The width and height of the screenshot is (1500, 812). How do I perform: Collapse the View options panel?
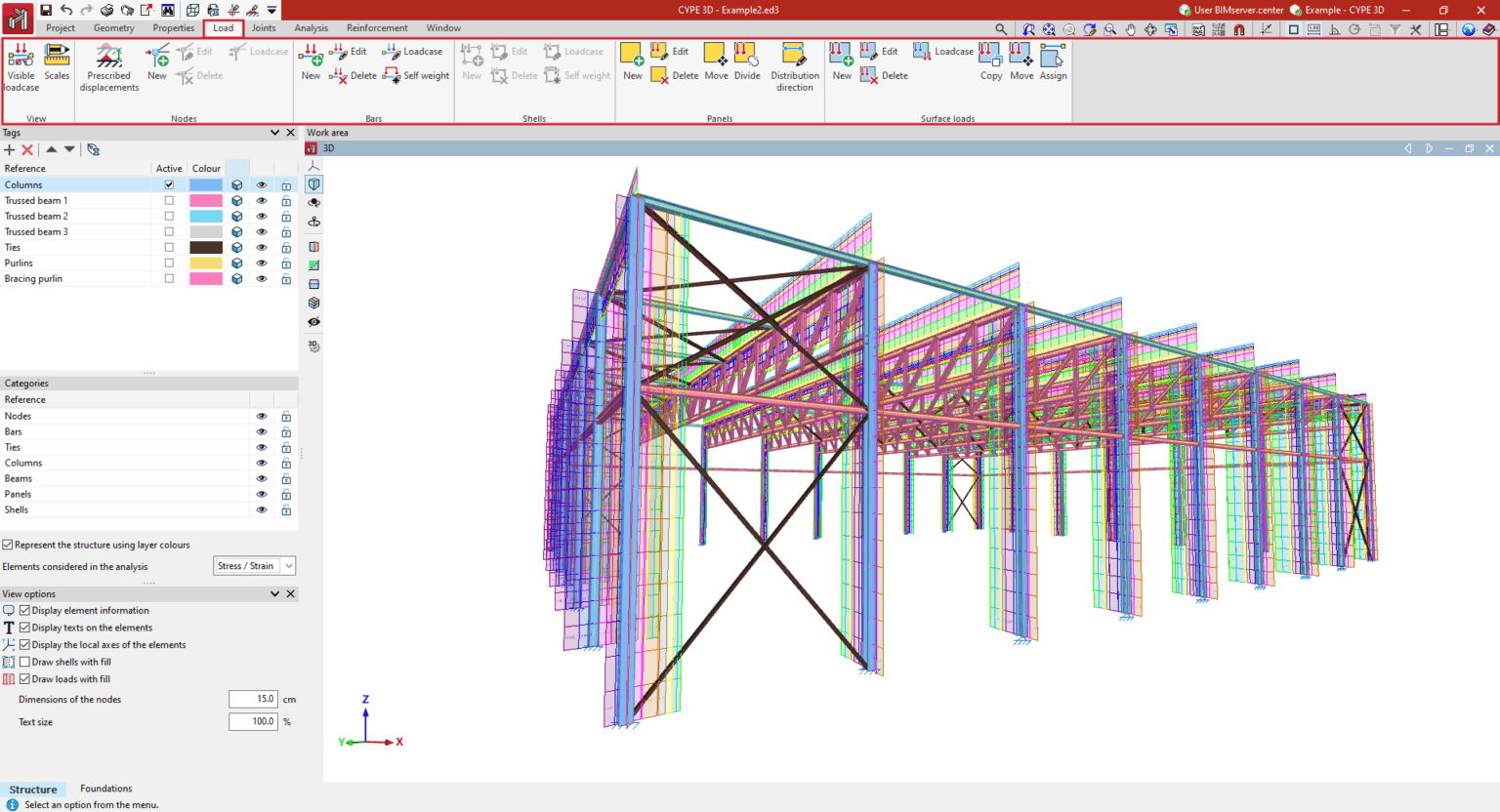point(274,593)
